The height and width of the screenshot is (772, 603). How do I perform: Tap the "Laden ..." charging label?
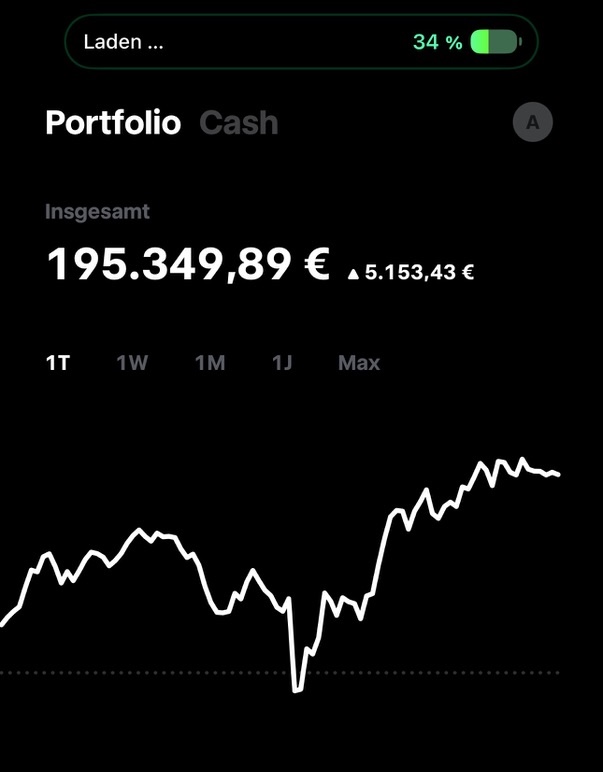click(x=123, y=42)
